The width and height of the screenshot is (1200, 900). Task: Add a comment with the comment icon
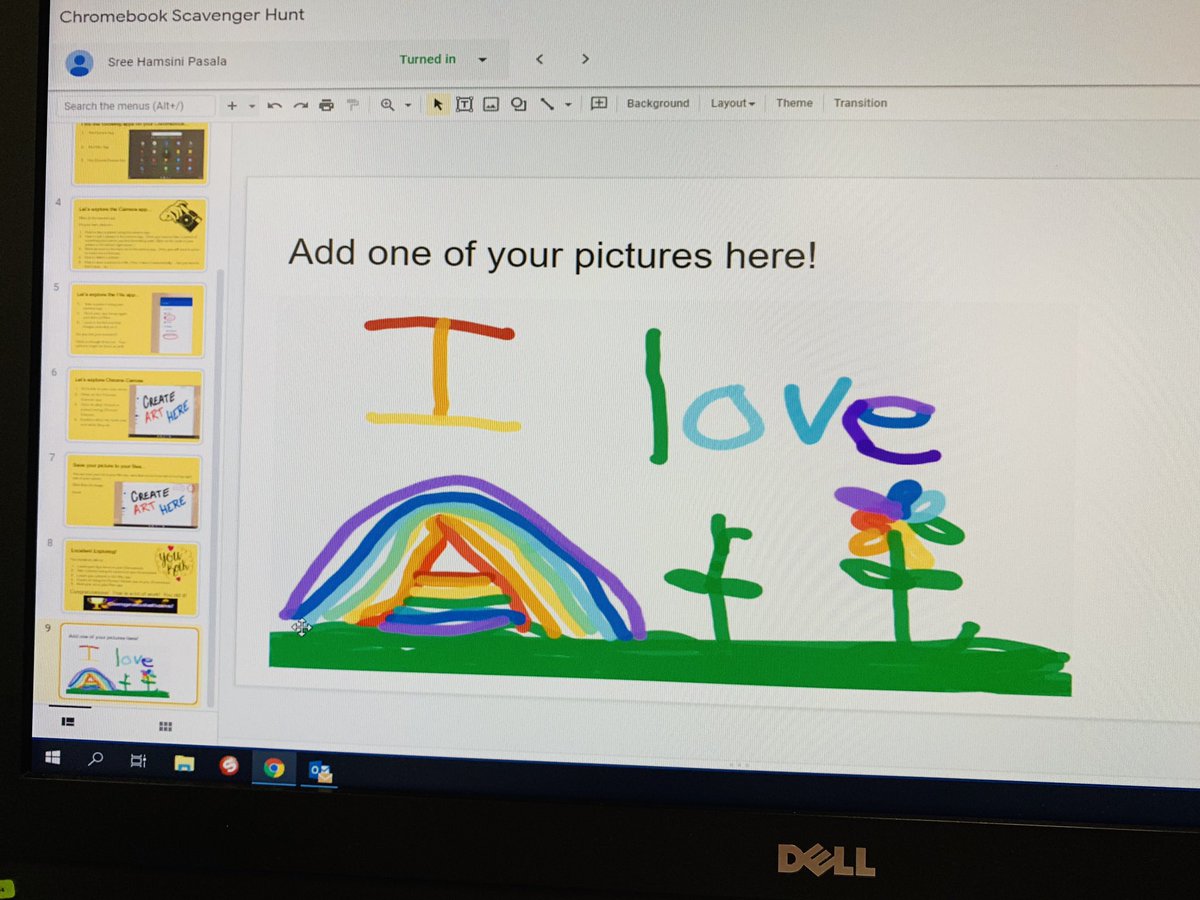[x=598, y=103]
